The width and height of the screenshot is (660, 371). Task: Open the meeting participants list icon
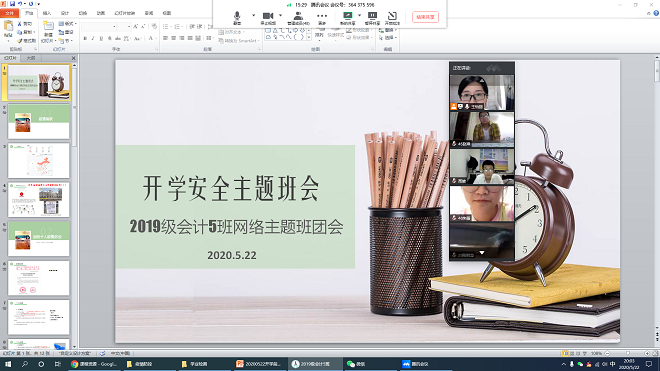(x=298, y=18)
